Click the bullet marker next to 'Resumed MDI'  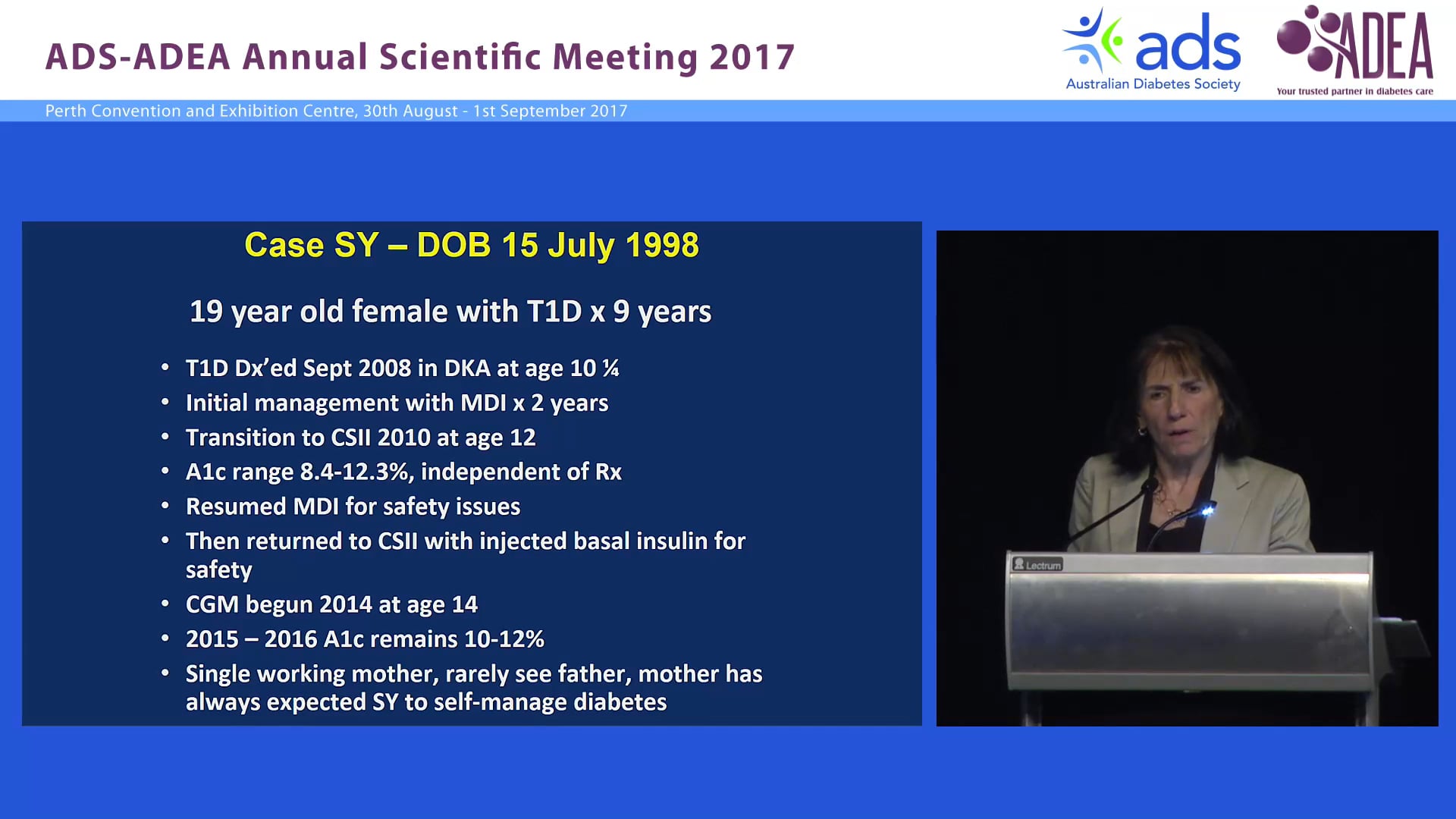pyautogui.click(x=165, y=505)
